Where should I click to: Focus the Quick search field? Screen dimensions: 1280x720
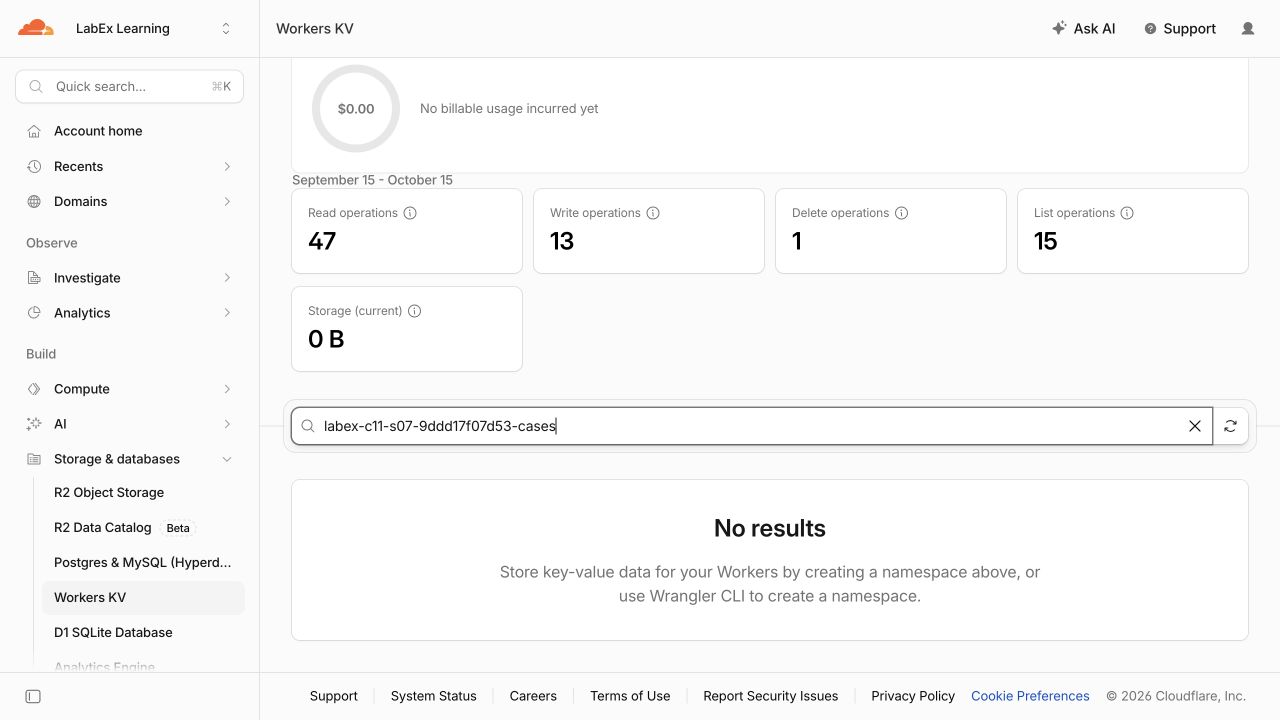coord(130,87)
